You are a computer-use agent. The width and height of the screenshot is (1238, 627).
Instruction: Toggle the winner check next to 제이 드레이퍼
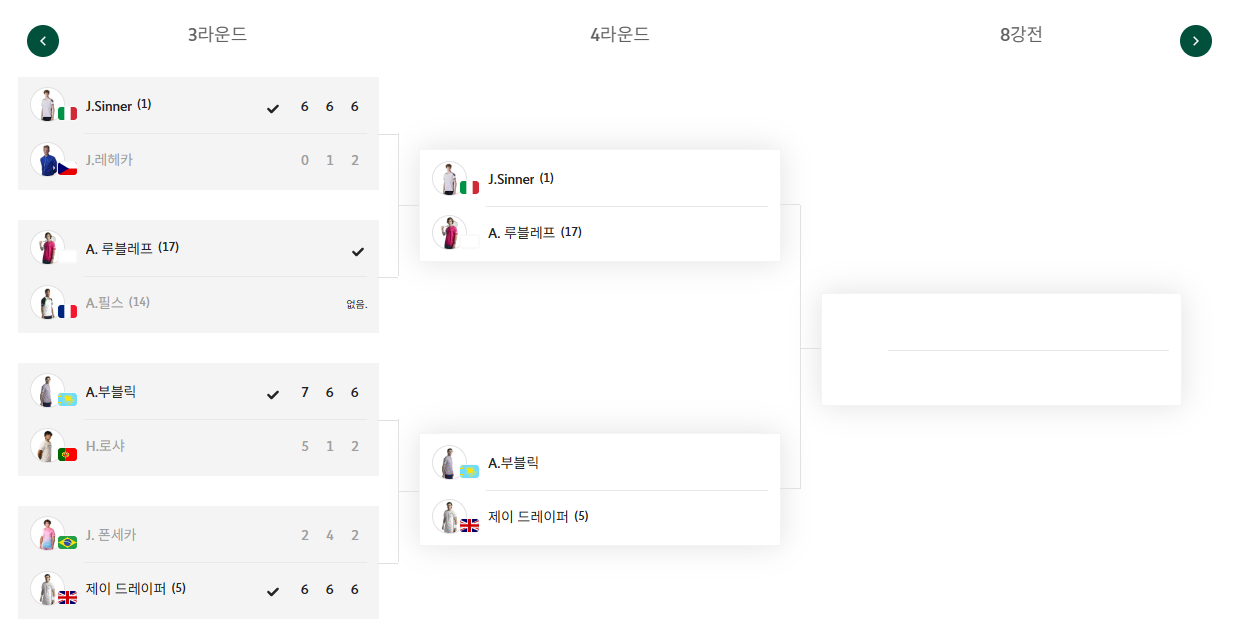(x=272, y=589)
